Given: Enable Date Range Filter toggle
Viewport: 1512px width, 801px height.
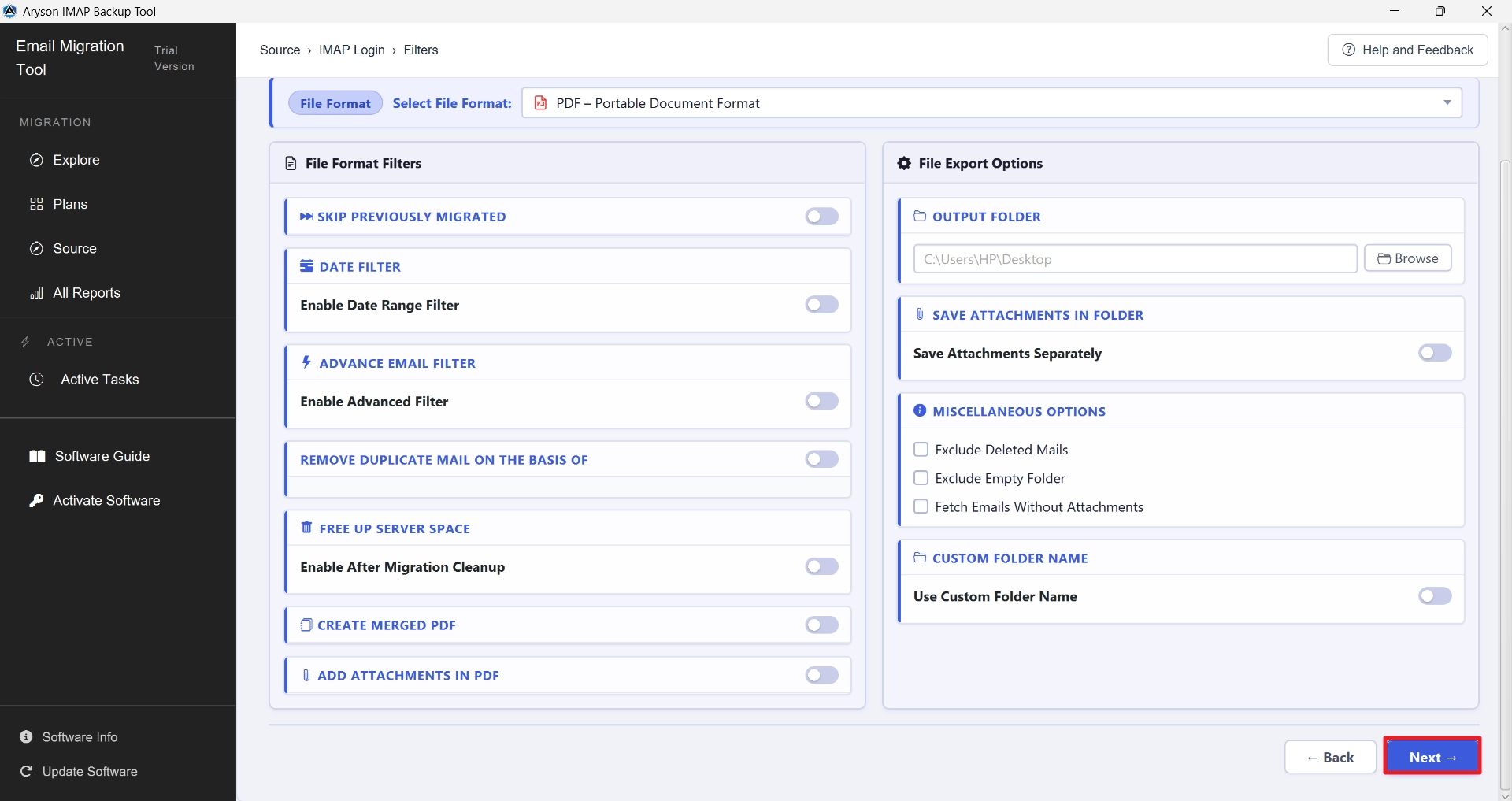Looking at the screenshot, I should (821, 305).
